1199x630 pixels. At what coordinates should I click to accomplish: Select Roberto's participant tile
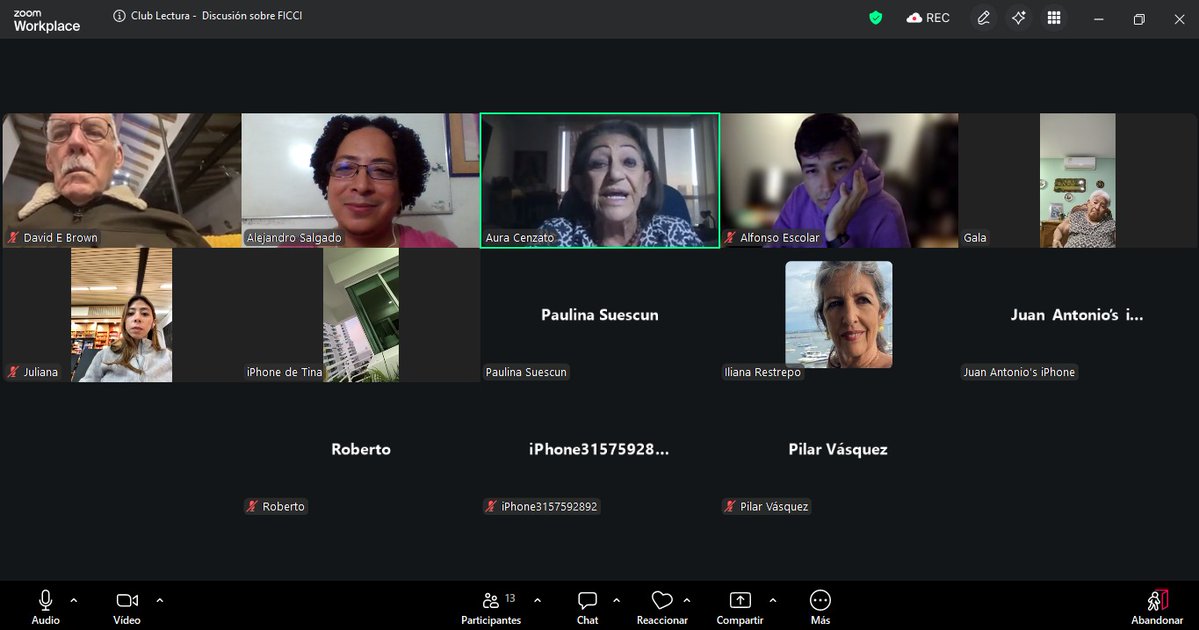pyautogui.click(x=361, y=450)
